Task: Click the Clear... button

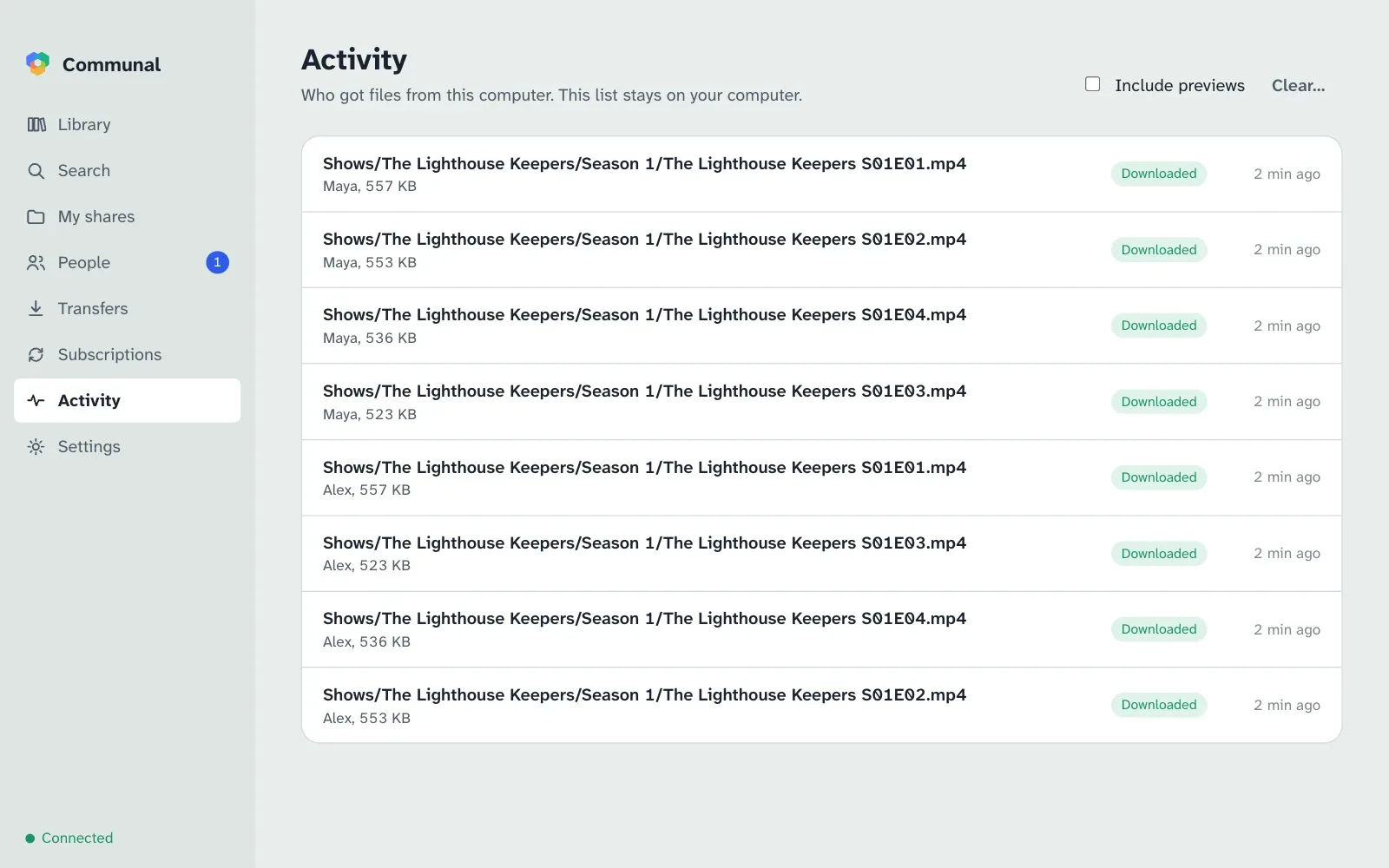Action: tap(1299, 85)
